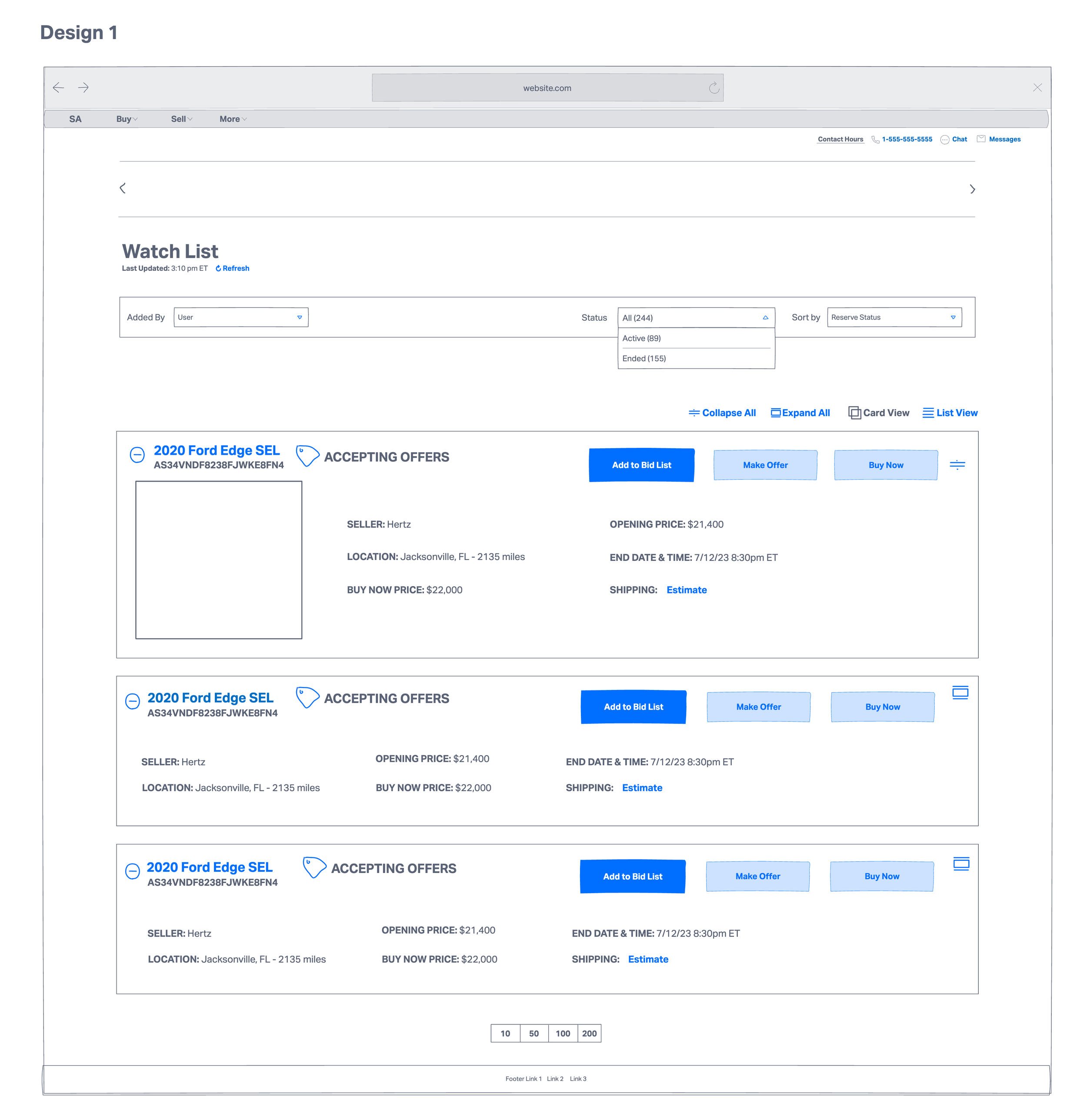
Task: Open the Sort by Reserve Status dropdown
Action: point(894,317)
